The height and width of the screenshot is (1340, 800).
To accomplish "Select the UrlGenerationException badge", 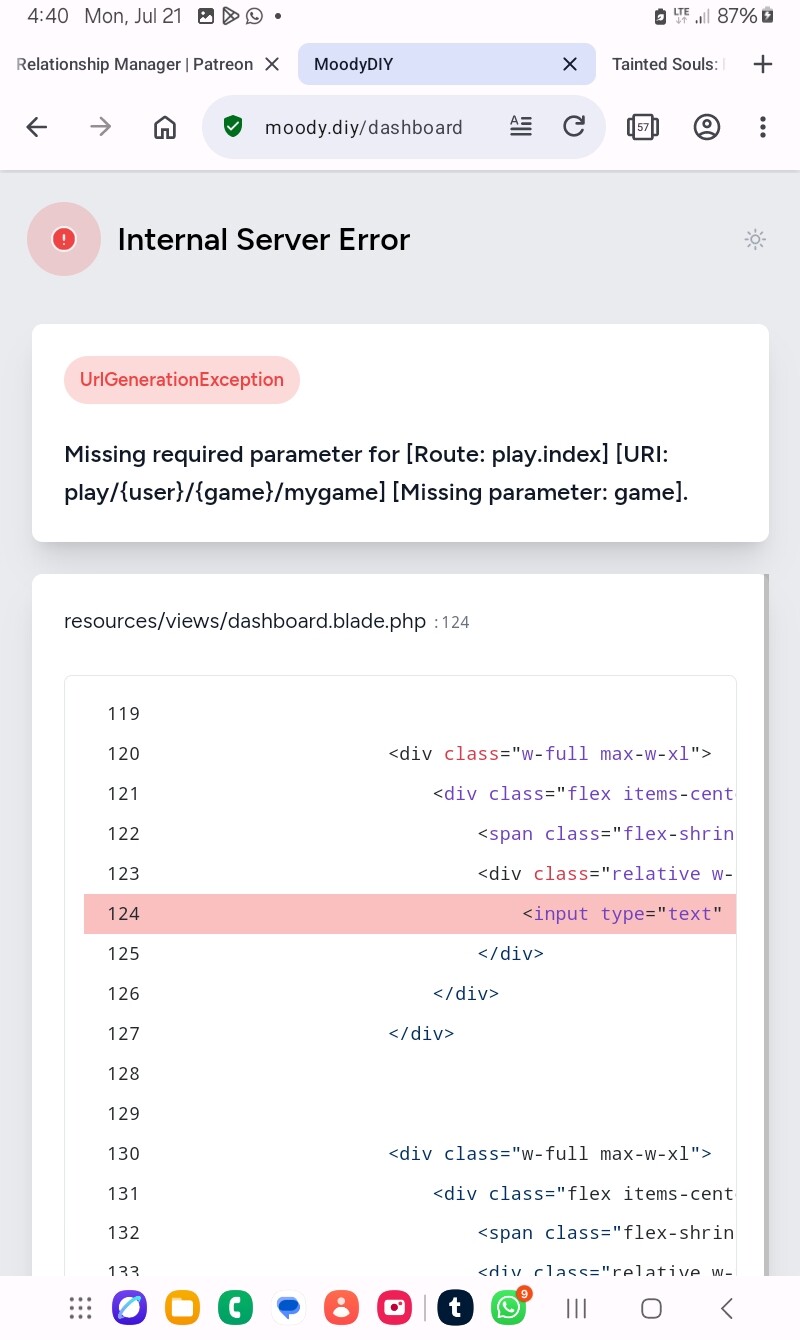I will pos(182,380).
